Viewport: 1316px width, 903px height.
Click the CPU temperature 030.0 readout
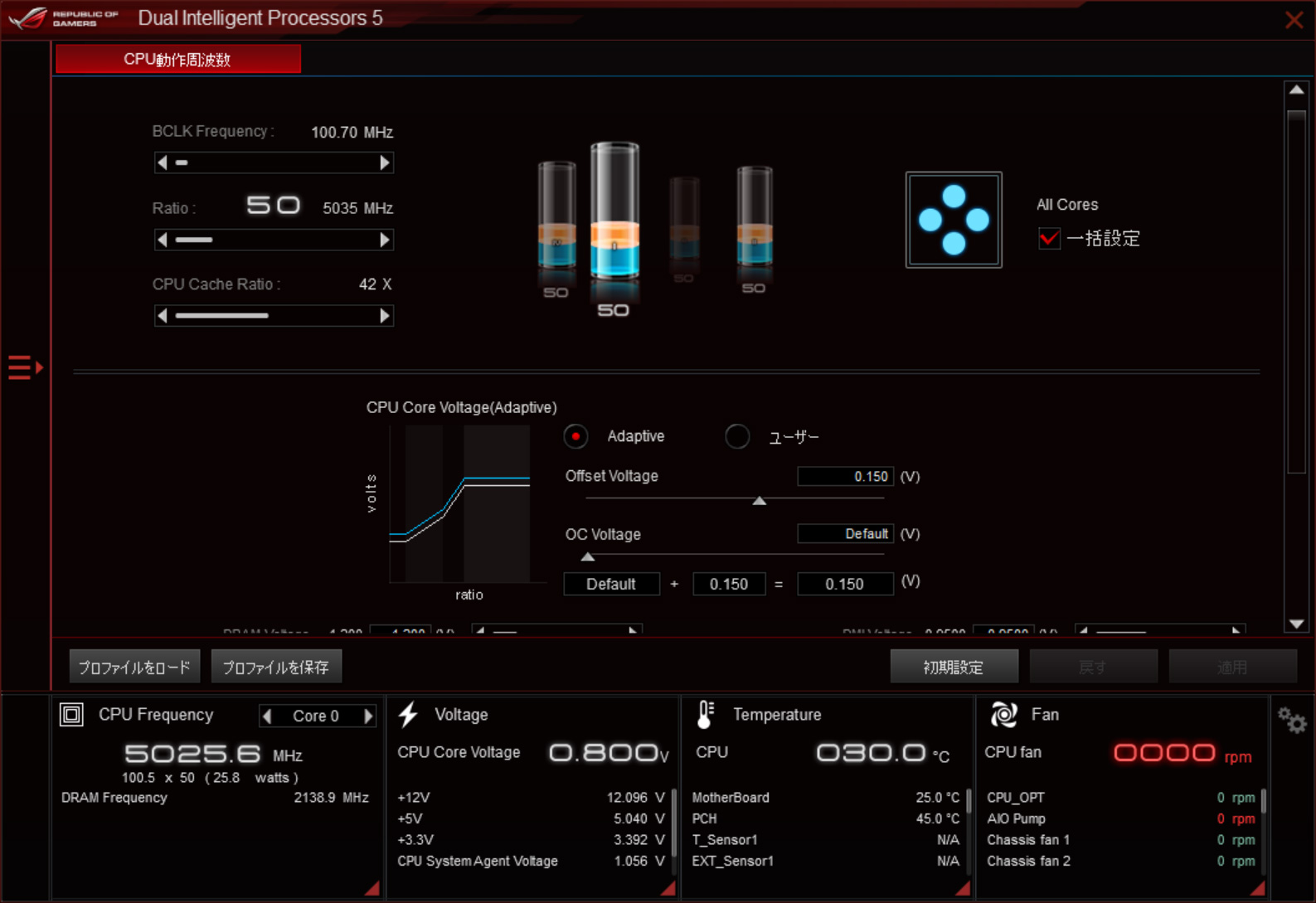pyautogui.click(x=882, y=753)
